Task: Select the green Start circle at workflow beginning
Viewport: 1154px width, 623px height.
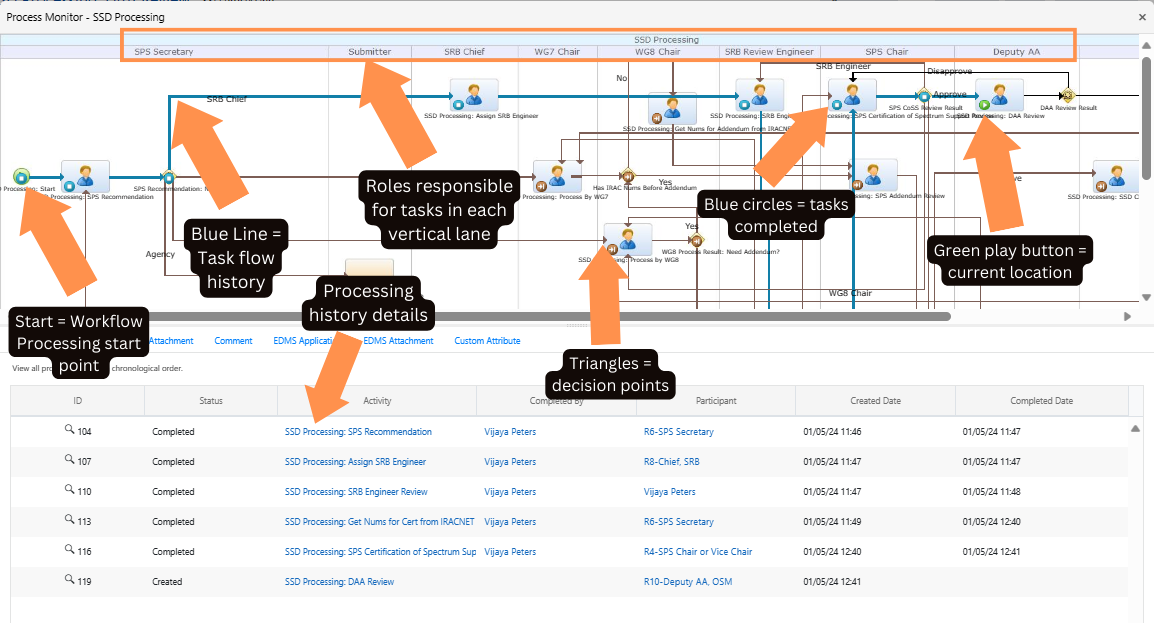Action: point(22,178)
